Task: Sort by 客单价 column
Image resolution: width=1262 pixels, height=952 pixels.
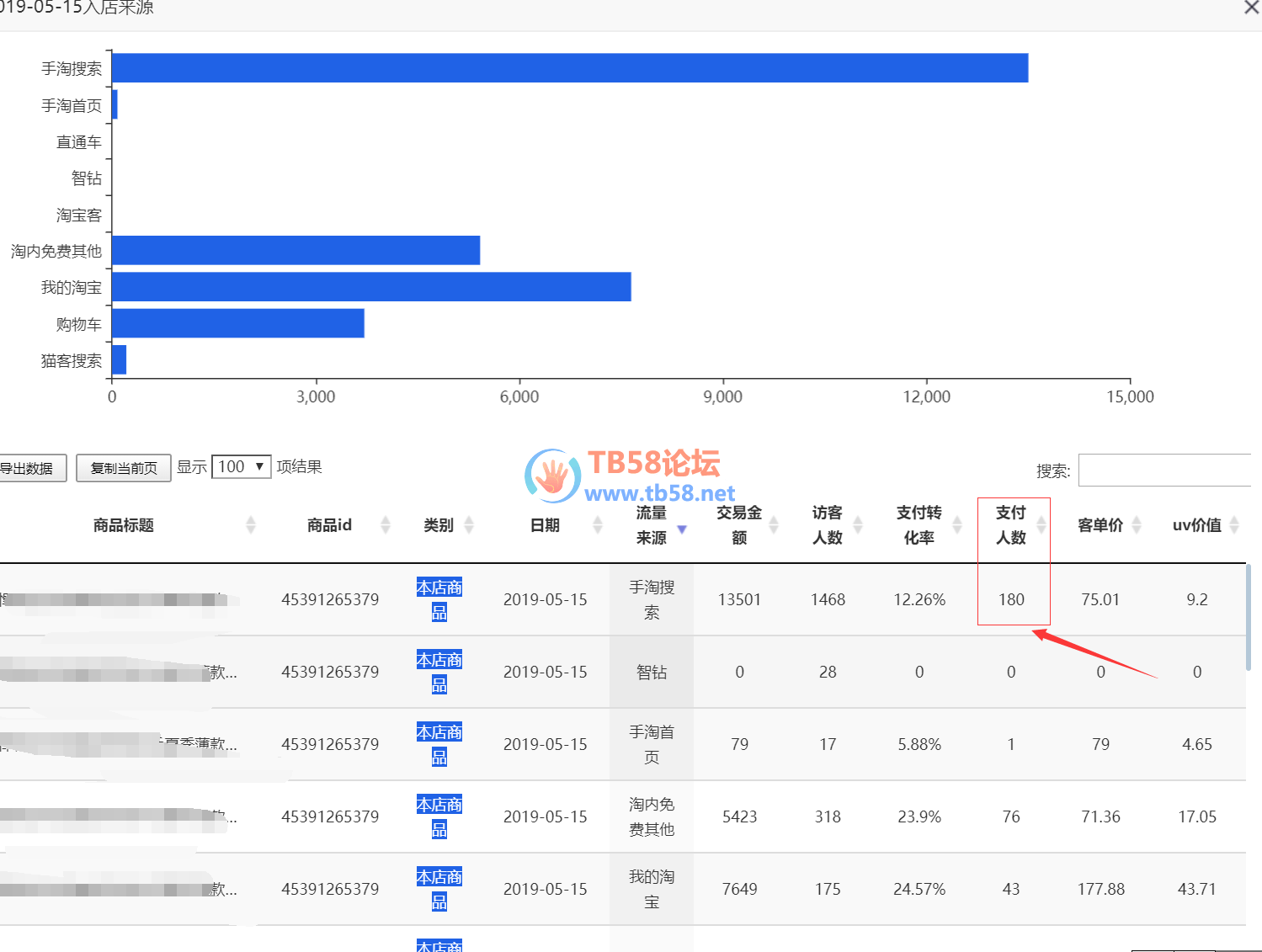Action: click(1137, 525)
